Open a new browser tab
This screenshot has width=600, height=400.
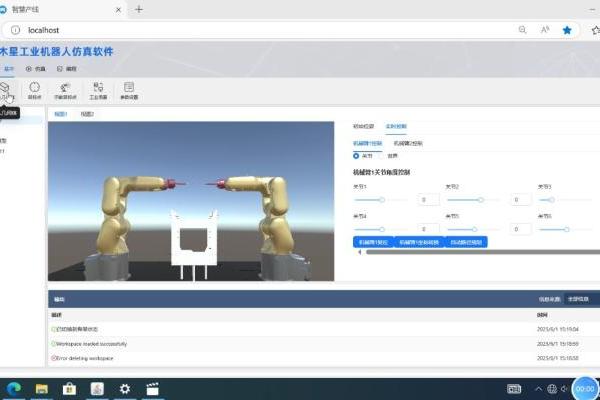pos(139,9)
